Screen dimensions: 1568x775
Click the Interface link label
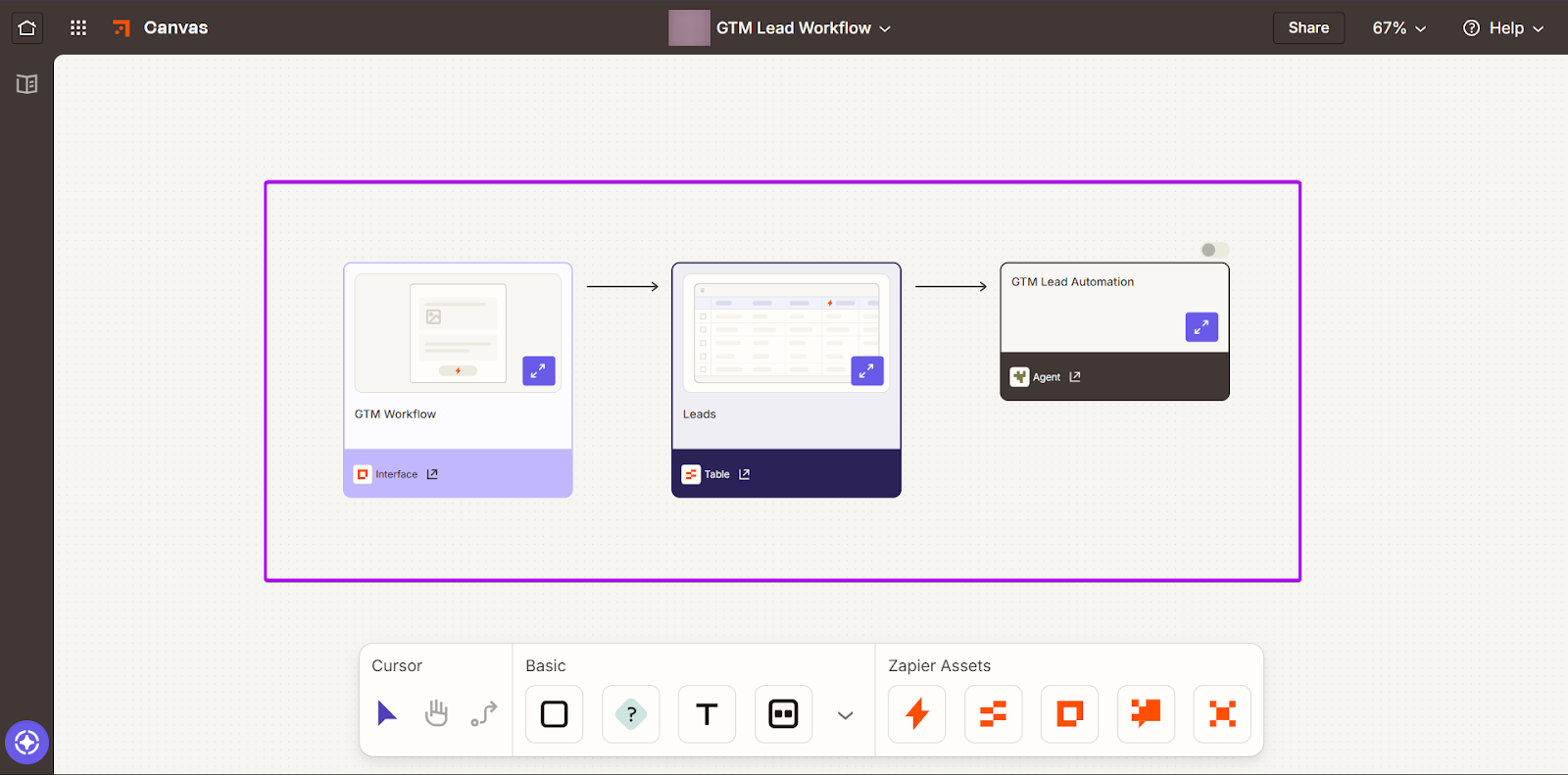[396, 474]
